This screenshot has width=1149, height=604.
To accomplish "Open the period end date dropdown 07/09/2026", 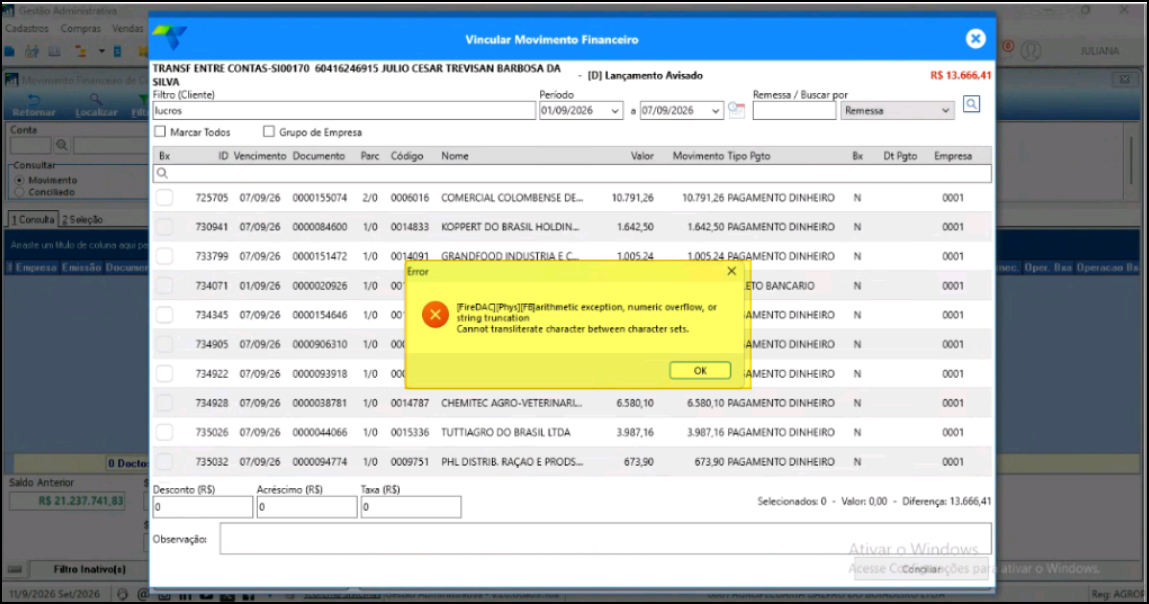I will (x=715, y=111).
